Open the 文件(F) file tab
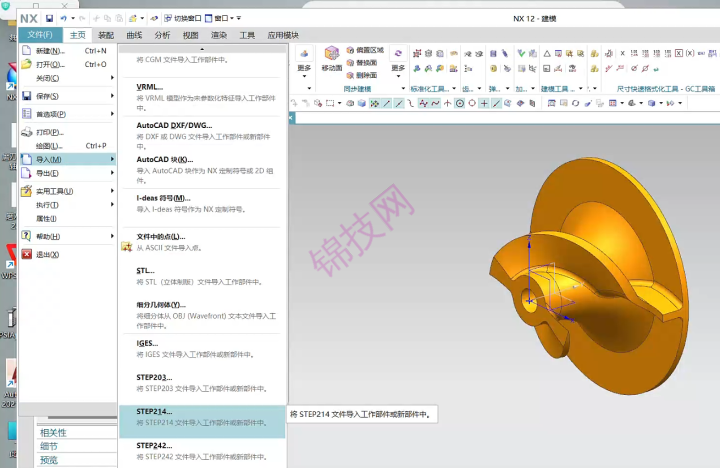 tap(40, 34)
